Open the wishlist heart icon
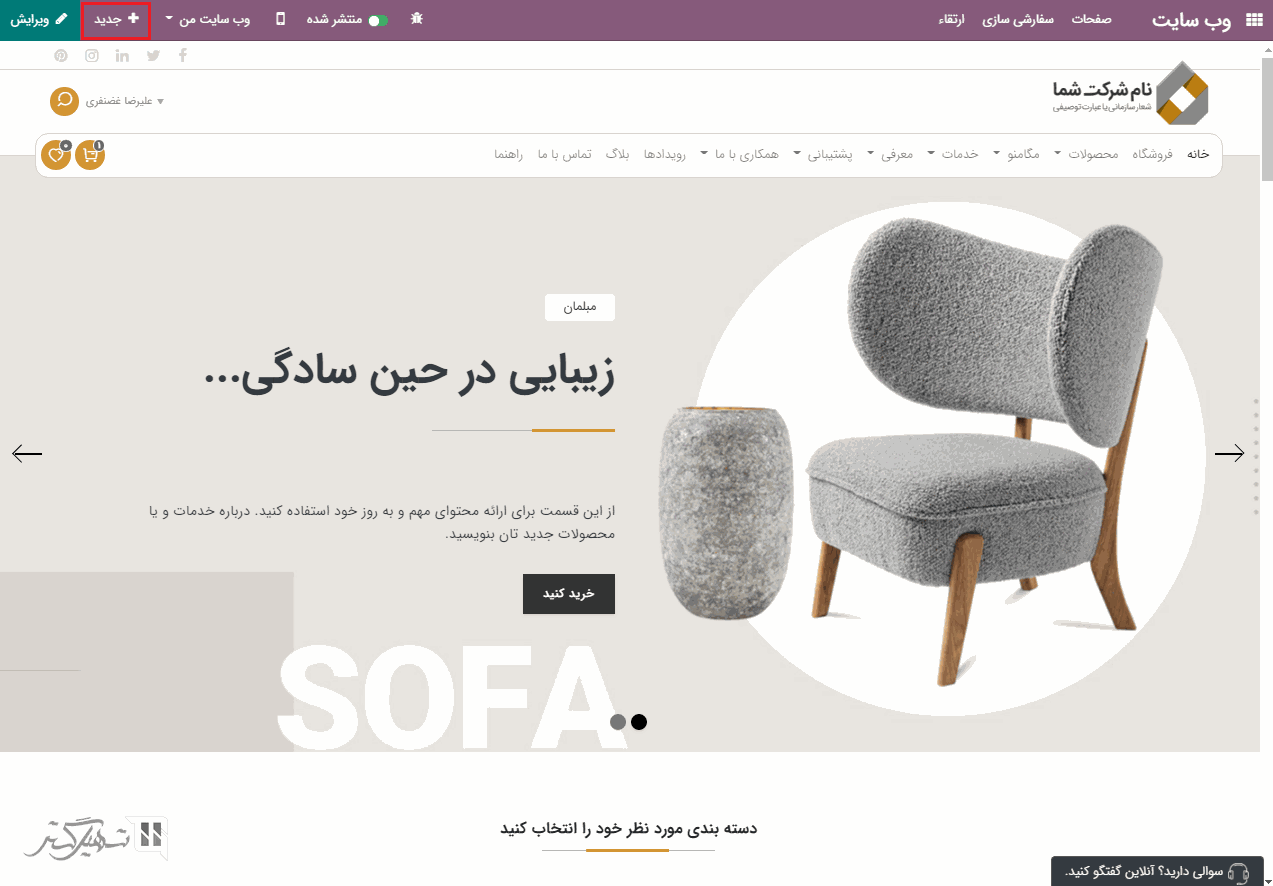The image size is (1273, 886). click(56, 155)
